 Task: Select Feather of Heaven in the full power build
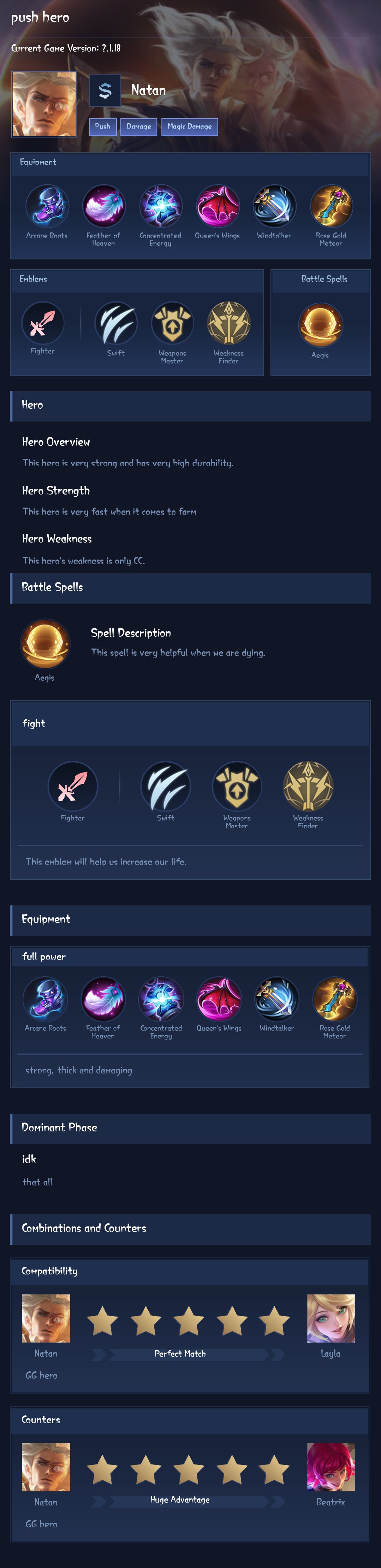pos(103,999)
